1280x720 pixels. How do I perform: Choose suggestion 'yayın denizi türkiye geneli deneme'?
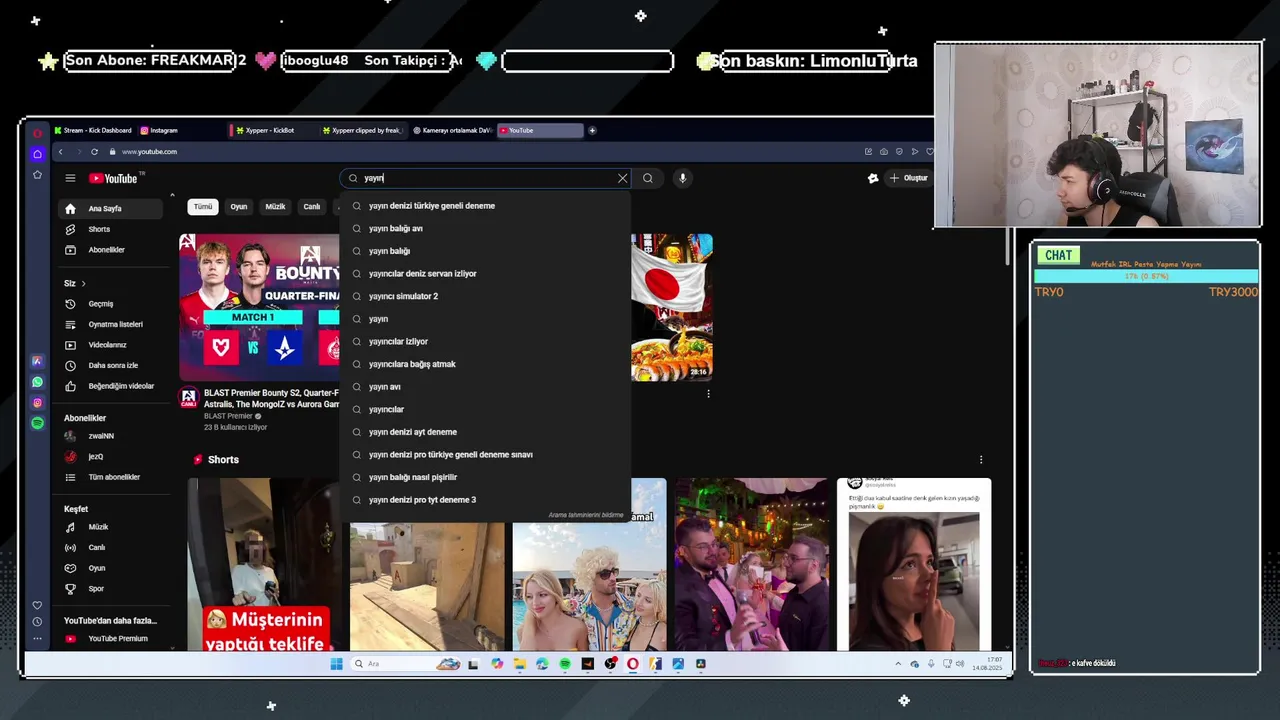click(x=485, y=206)
